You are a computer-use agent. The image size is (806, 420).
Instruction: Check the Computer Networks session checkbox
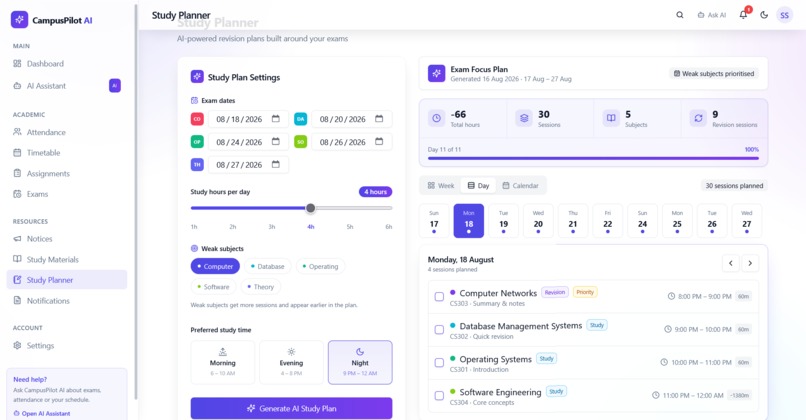[x=439, y=297]
